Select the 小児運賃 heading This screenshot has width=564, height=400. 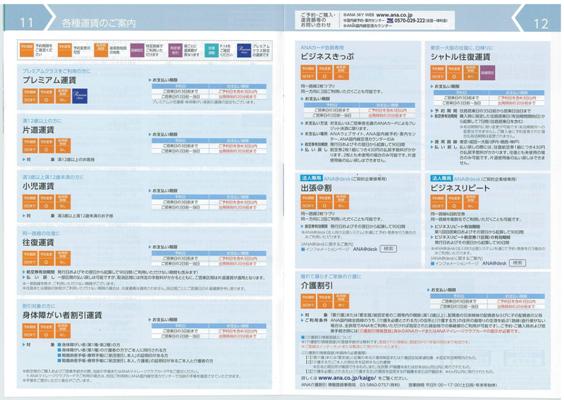pos(38,186)
